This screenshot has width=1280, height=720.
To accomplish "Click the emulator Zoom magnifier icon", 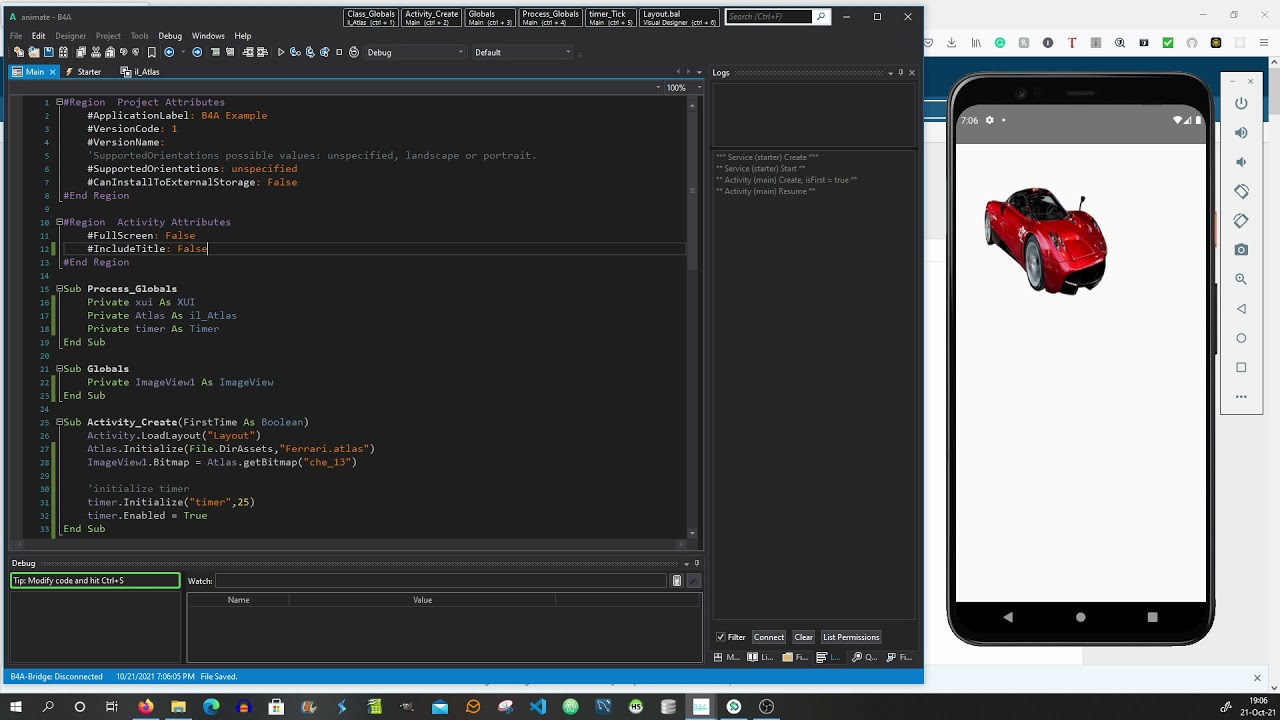I will tap(1241, 279).
